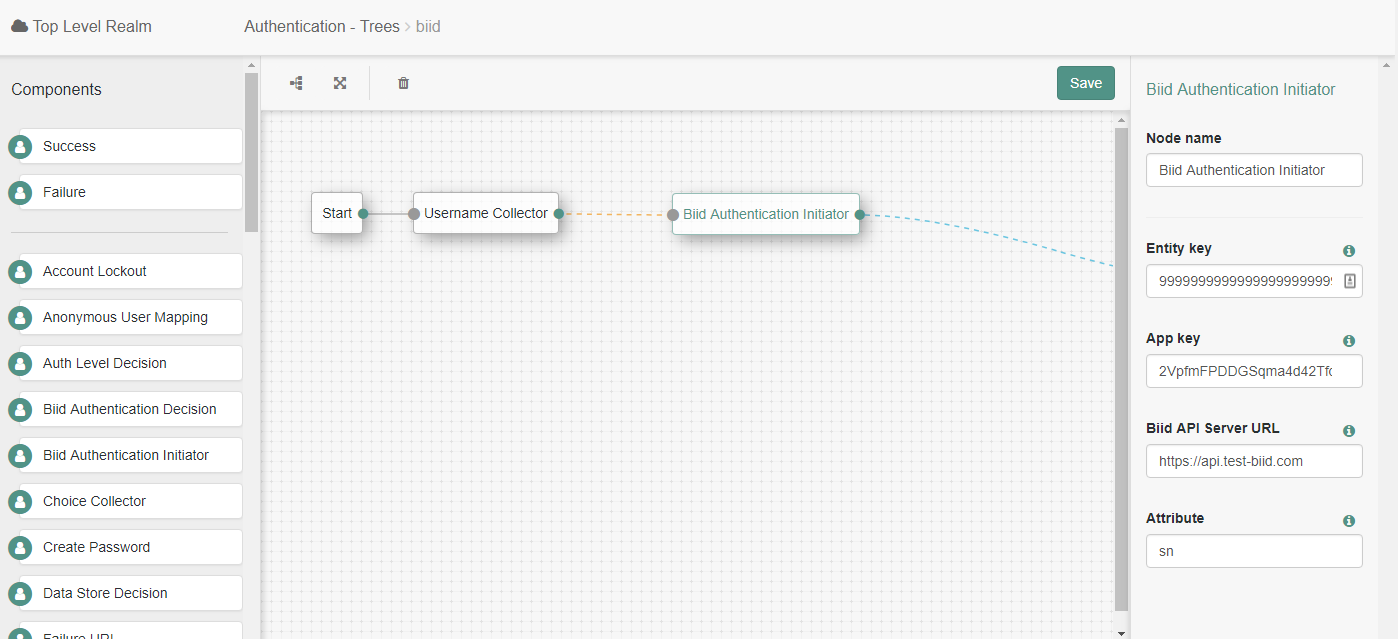Select Biid Authentication Decision component label
The width and height of the screenshot is (1398, 639).
coord(130,409)
